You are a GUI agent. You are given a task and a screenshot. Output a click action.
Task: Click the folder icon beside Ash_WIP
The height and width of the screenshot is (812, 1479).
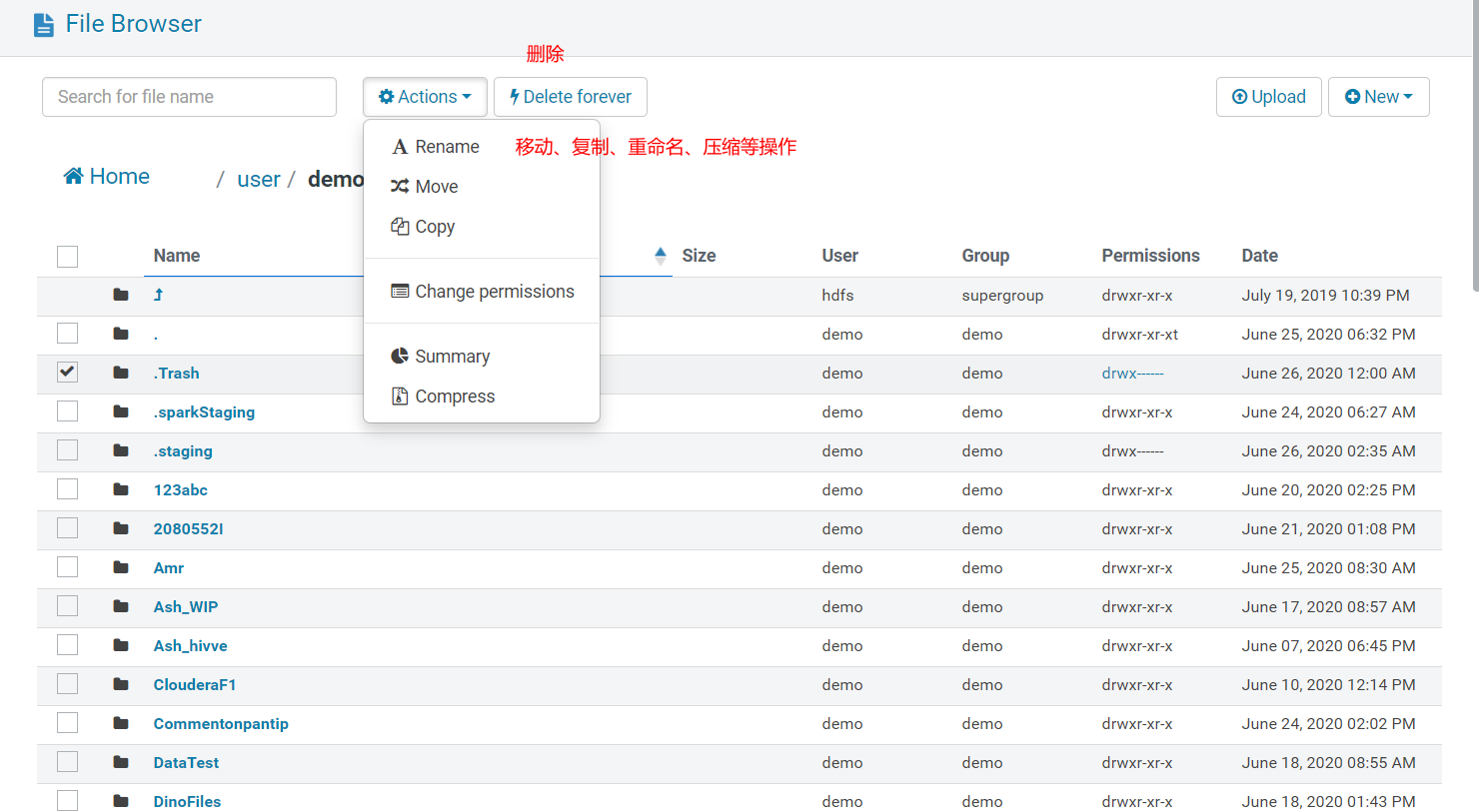click(x=121, y=606)
